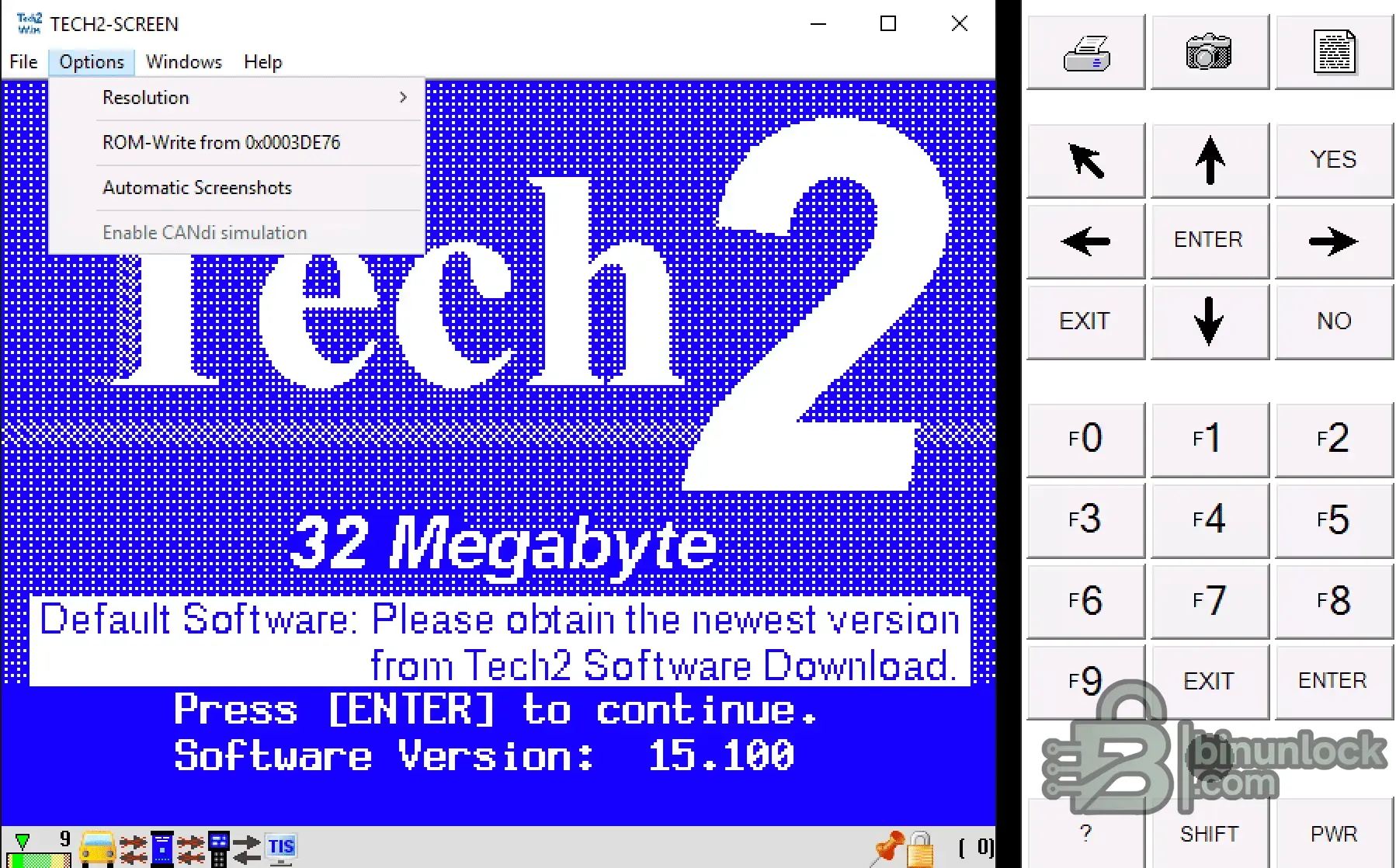Click the F5 function key

click(1334, 521)
